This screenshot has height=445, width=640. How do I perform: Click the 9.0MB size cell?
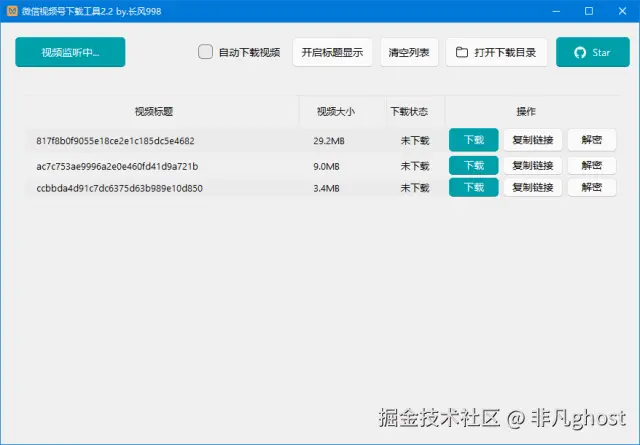pyautogui.click(x=327, y=167)
